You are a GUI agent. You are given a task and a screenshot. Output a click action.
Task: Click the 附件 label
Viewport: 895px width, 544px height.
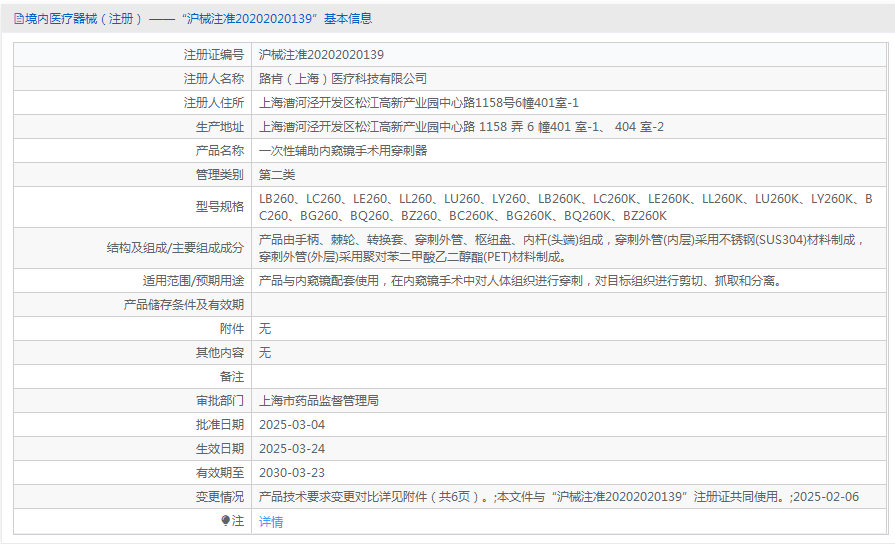(232, 329)
